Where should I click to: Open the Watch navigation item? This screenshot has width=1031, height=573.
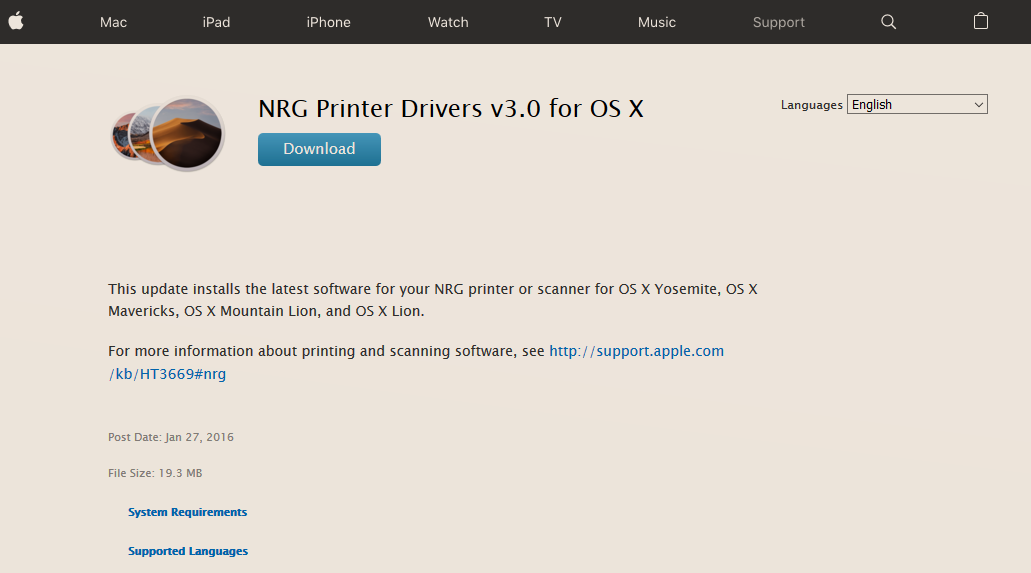(448, 22)
